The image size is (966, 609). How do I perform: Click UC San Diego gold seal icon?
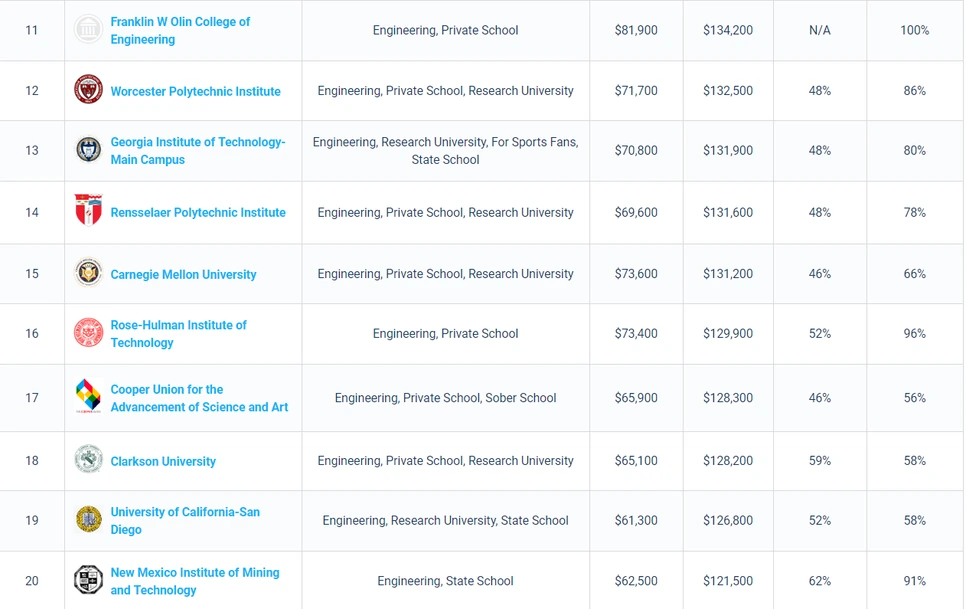(88, 519)
